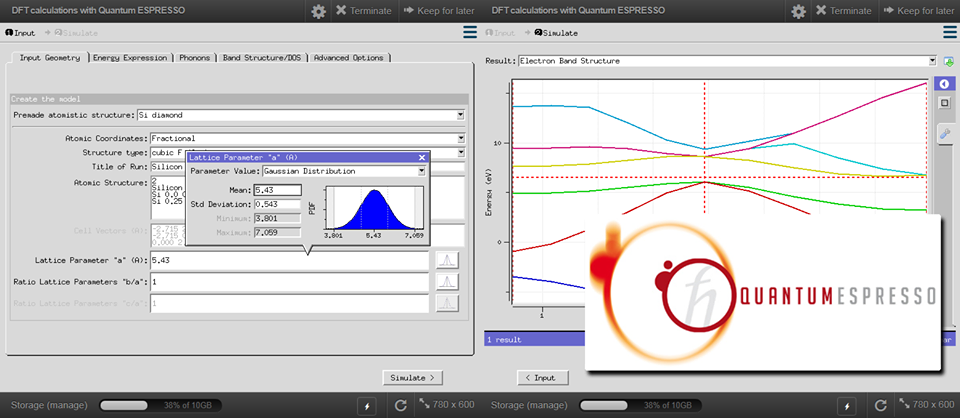Switch to the Input Geometry tab
The image size is (960, 418).
[x=50, y=58]
